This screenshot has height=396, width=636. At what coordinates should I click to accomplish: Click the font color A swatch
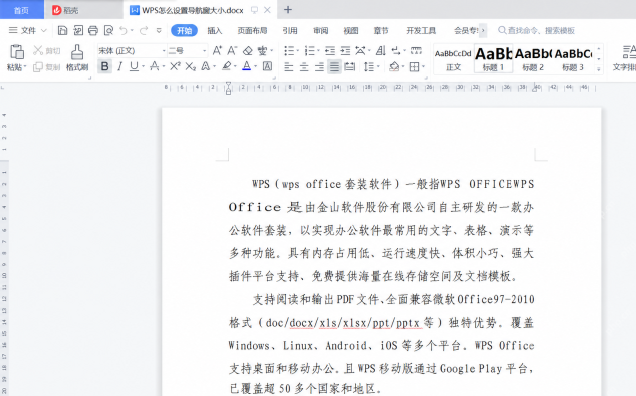tap(246, 66)
